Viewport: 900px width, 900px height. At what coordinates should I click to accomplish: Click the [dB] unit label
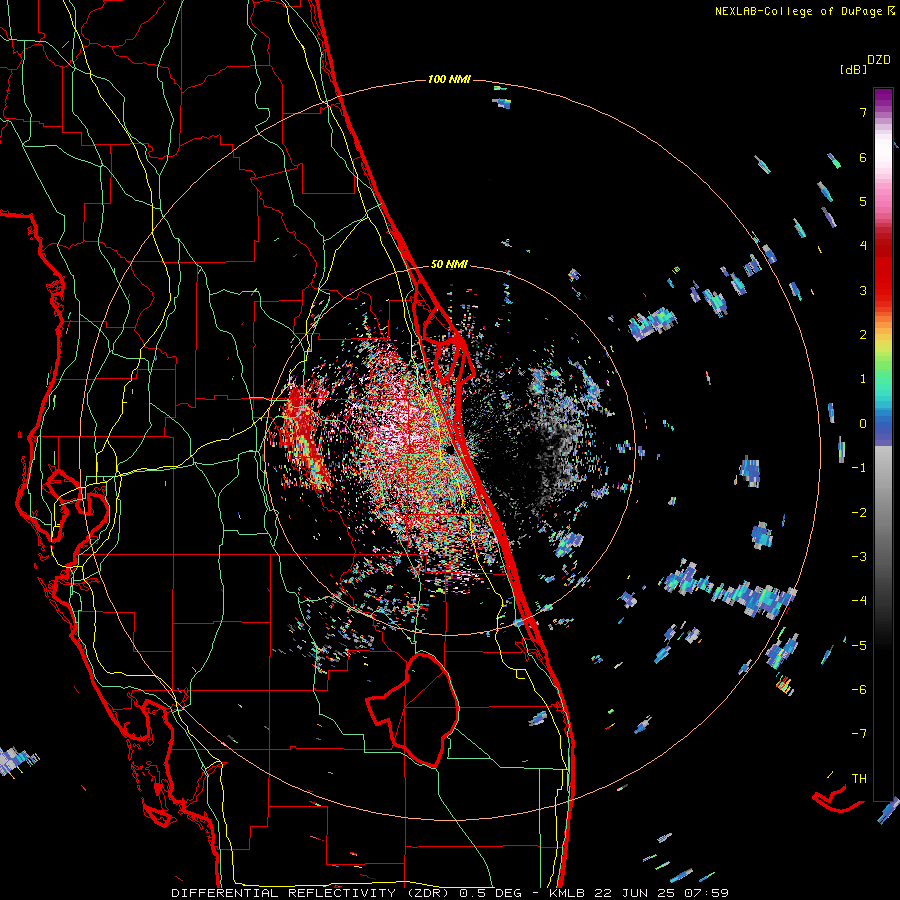pos(853,70)
